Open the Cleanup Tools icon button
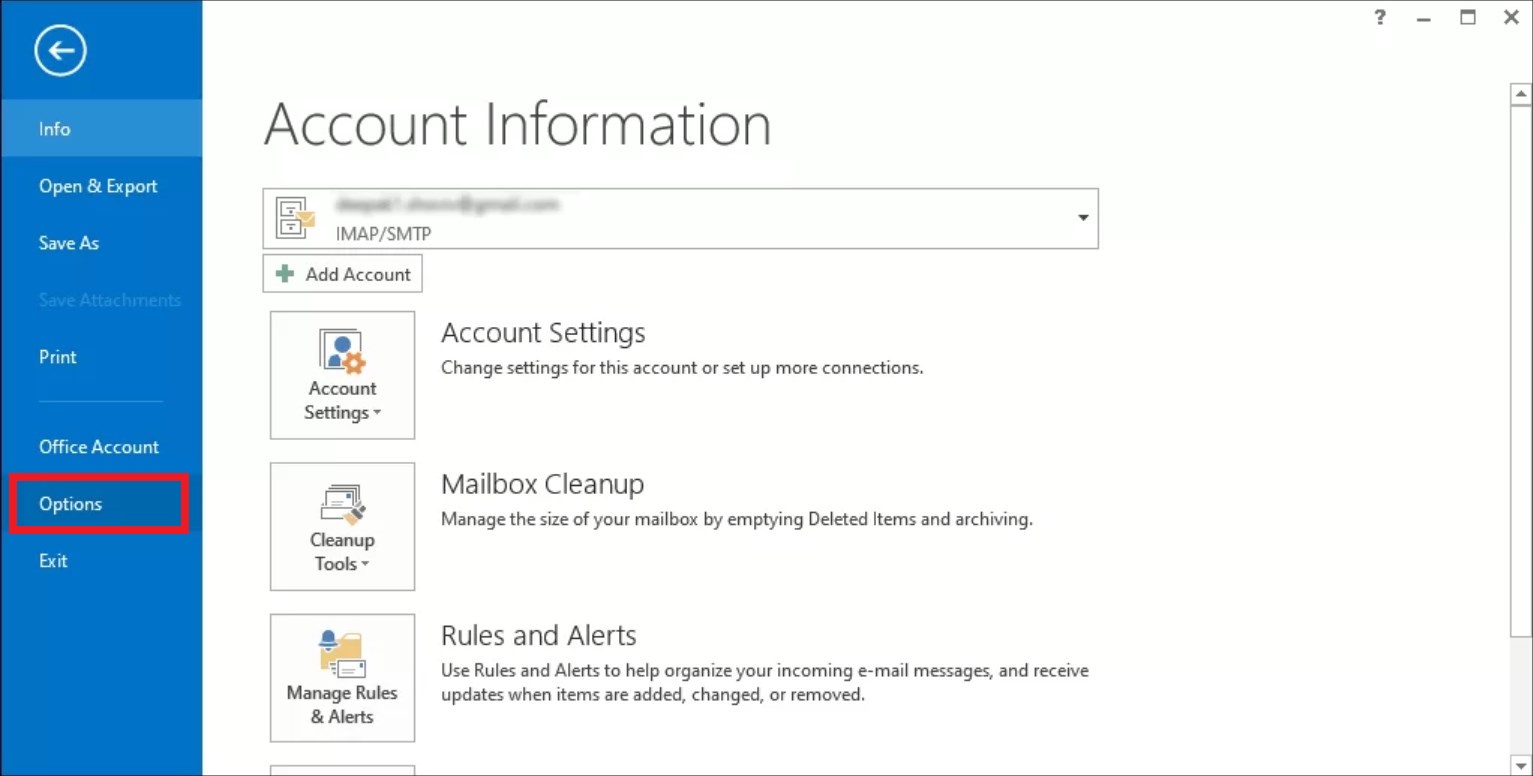Screen dimensions: 1533x776 tap(342, 526)
